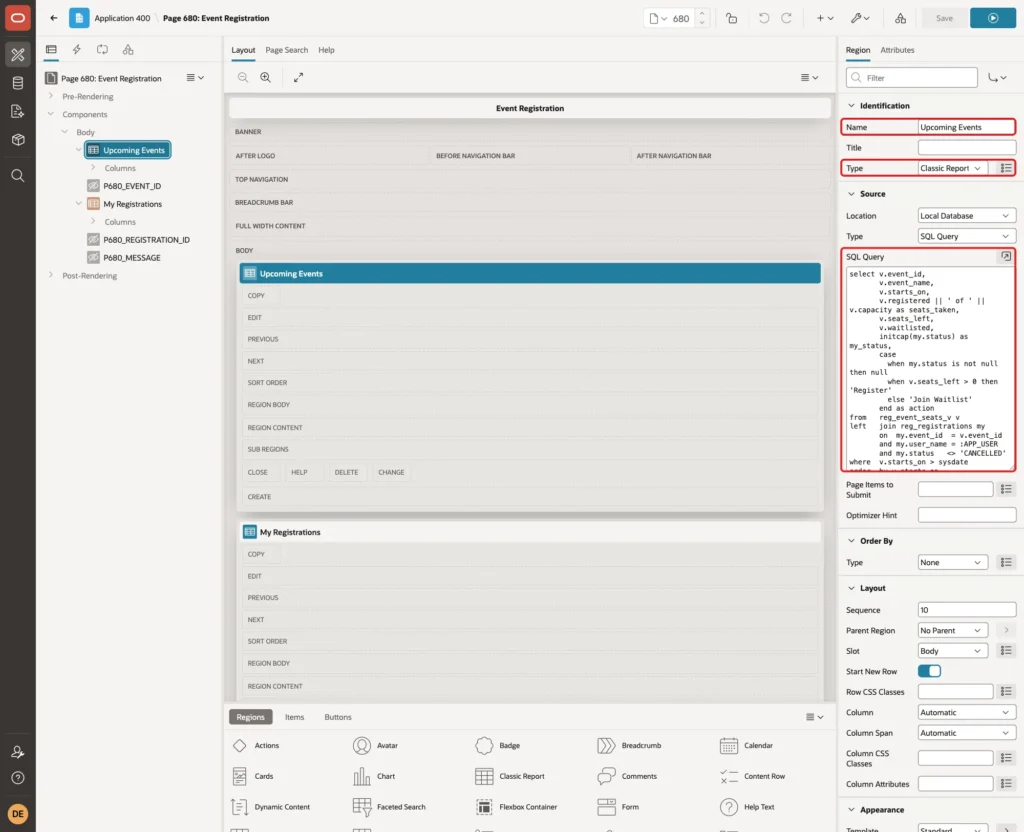Collapse the Upcoming Events tree node
Viewport: 1024px width, 832px height.
(x=78, y=150)
